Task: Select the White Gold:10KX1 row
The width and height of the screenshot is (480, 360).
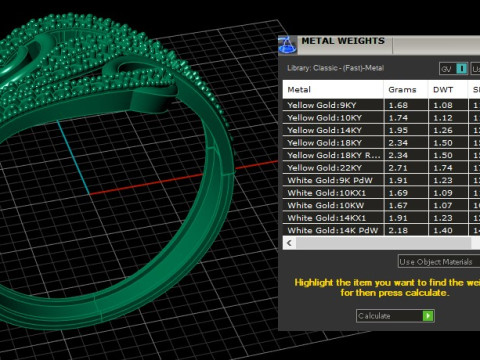Action: coord(381,193)
